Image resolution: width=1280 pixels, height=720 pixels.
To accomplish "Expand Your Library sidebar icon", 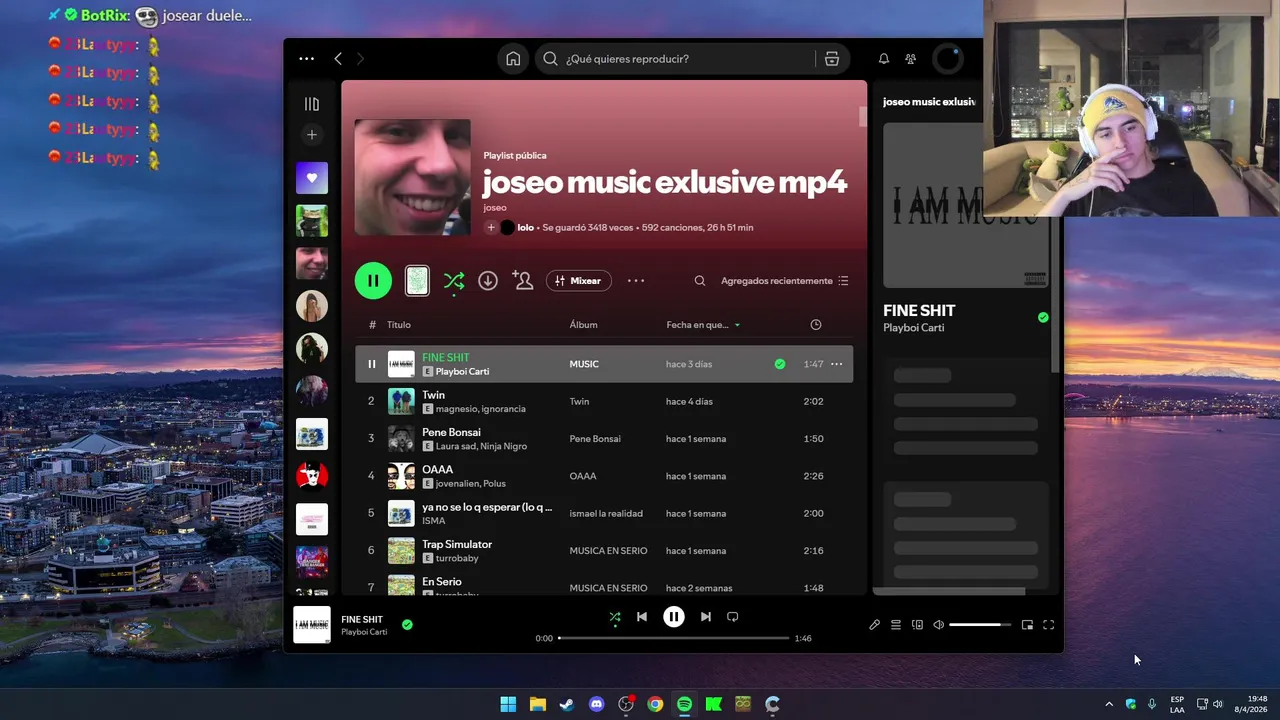I will pyautogui.click(x=312, y=104).
